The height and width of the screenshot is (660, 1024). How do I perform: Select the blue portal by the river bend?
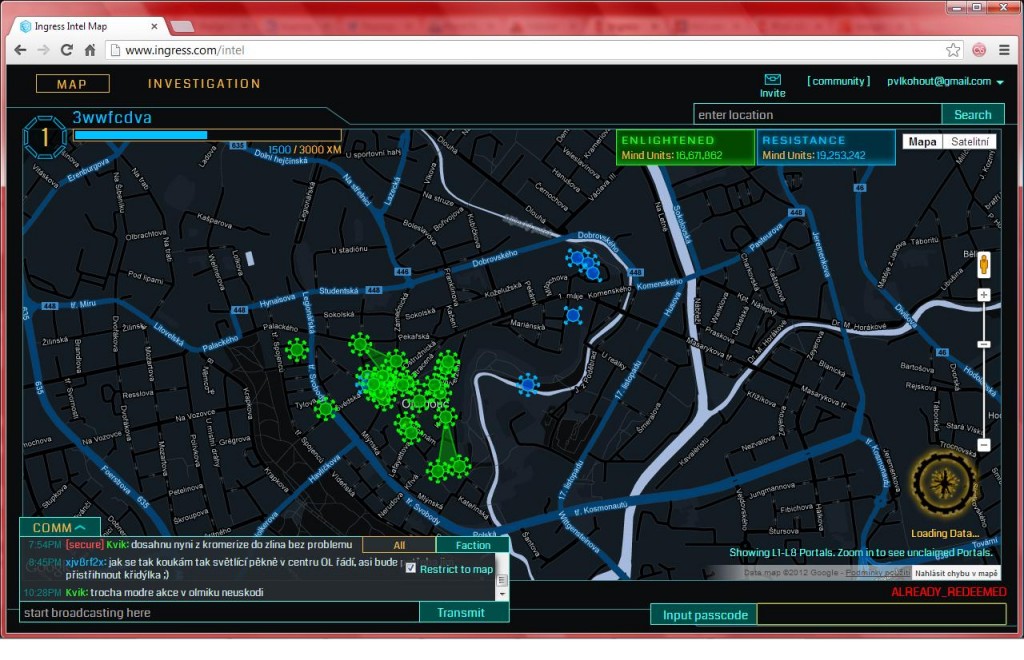(528, 385)
